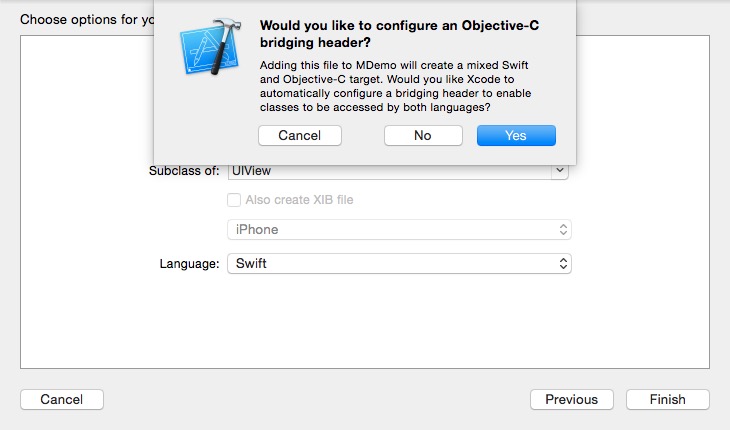
Task: Click the dialog's bold bridging header question
Action: tap(399, 34)
